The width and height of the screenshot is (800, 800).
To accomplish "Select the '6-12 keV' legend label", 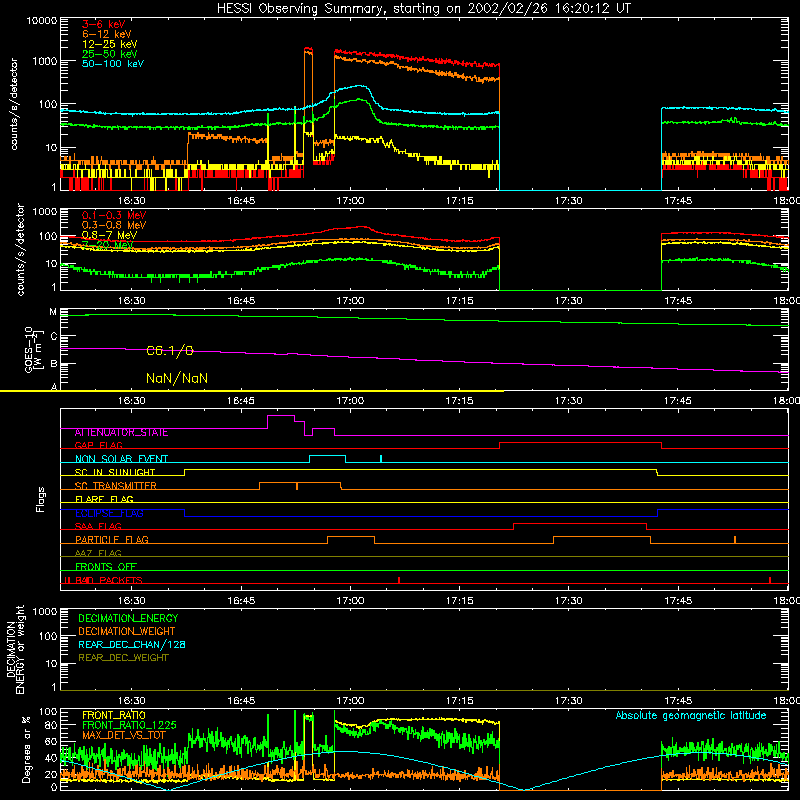I will pos(107,34).
